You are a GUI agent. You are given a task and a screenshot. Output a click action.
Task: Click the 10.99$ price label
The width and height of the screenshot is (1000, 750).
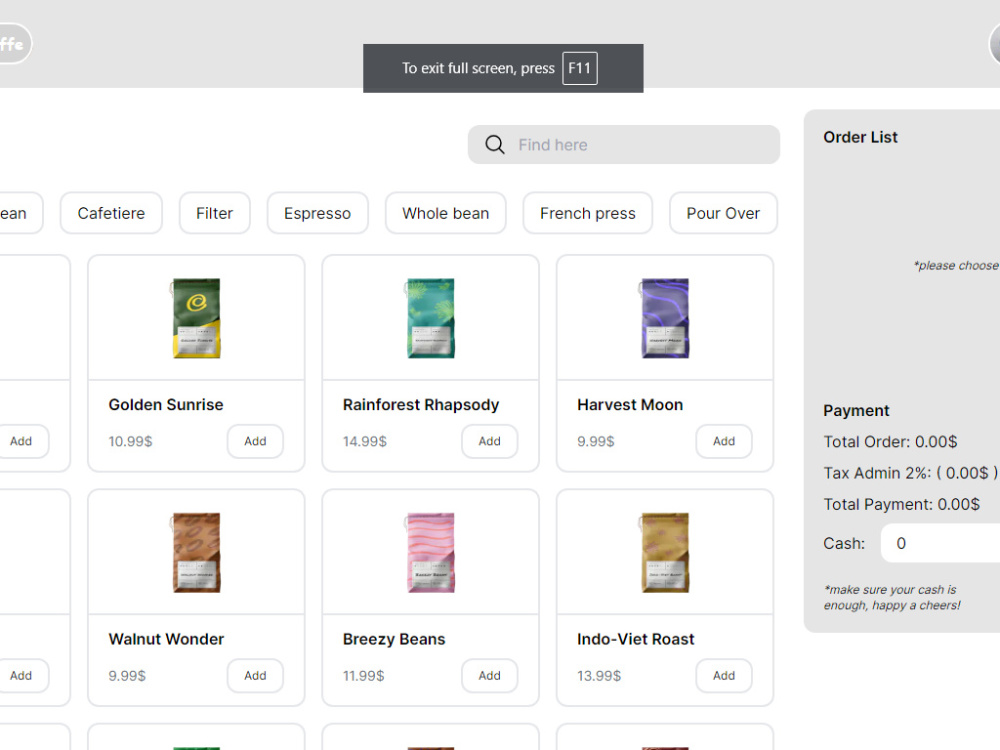point(130,441)
